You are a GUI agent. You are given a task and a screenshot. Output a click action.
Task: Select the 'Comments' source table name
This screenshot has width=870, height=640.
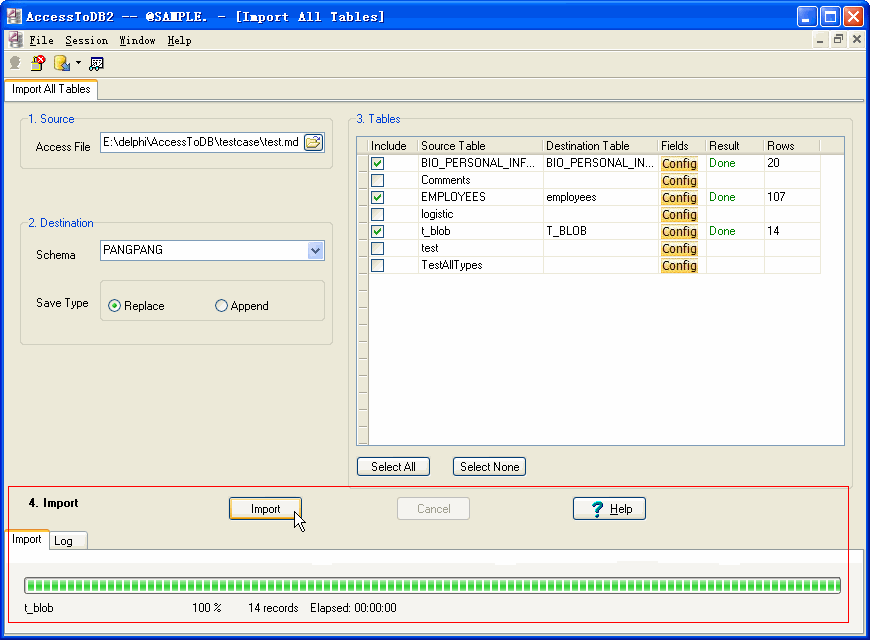click(x=446, y=180)
